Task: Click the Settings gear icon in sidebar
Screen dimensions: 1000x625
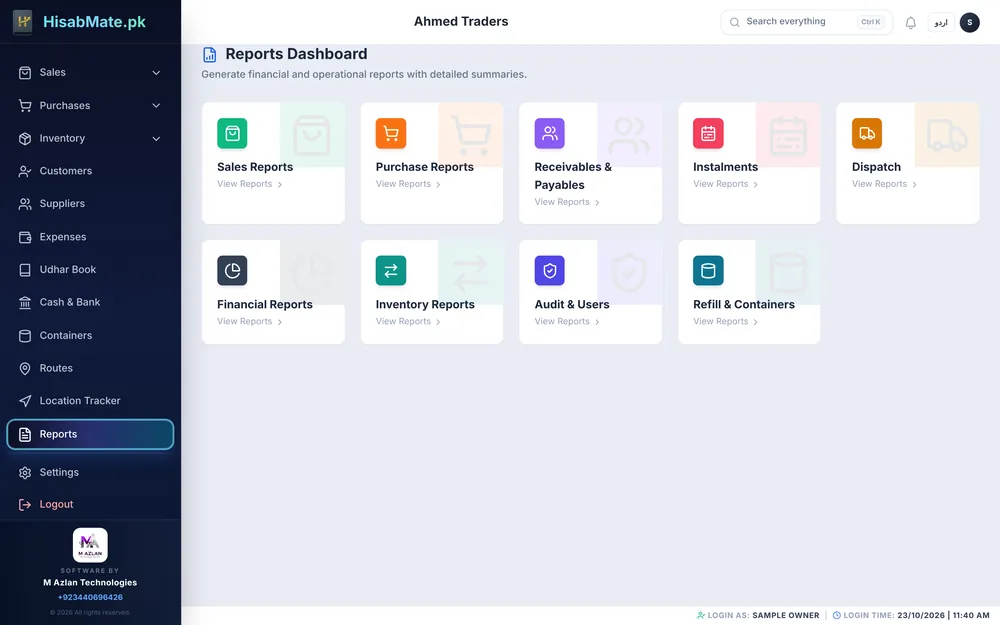Action: [x=25, y=473]
